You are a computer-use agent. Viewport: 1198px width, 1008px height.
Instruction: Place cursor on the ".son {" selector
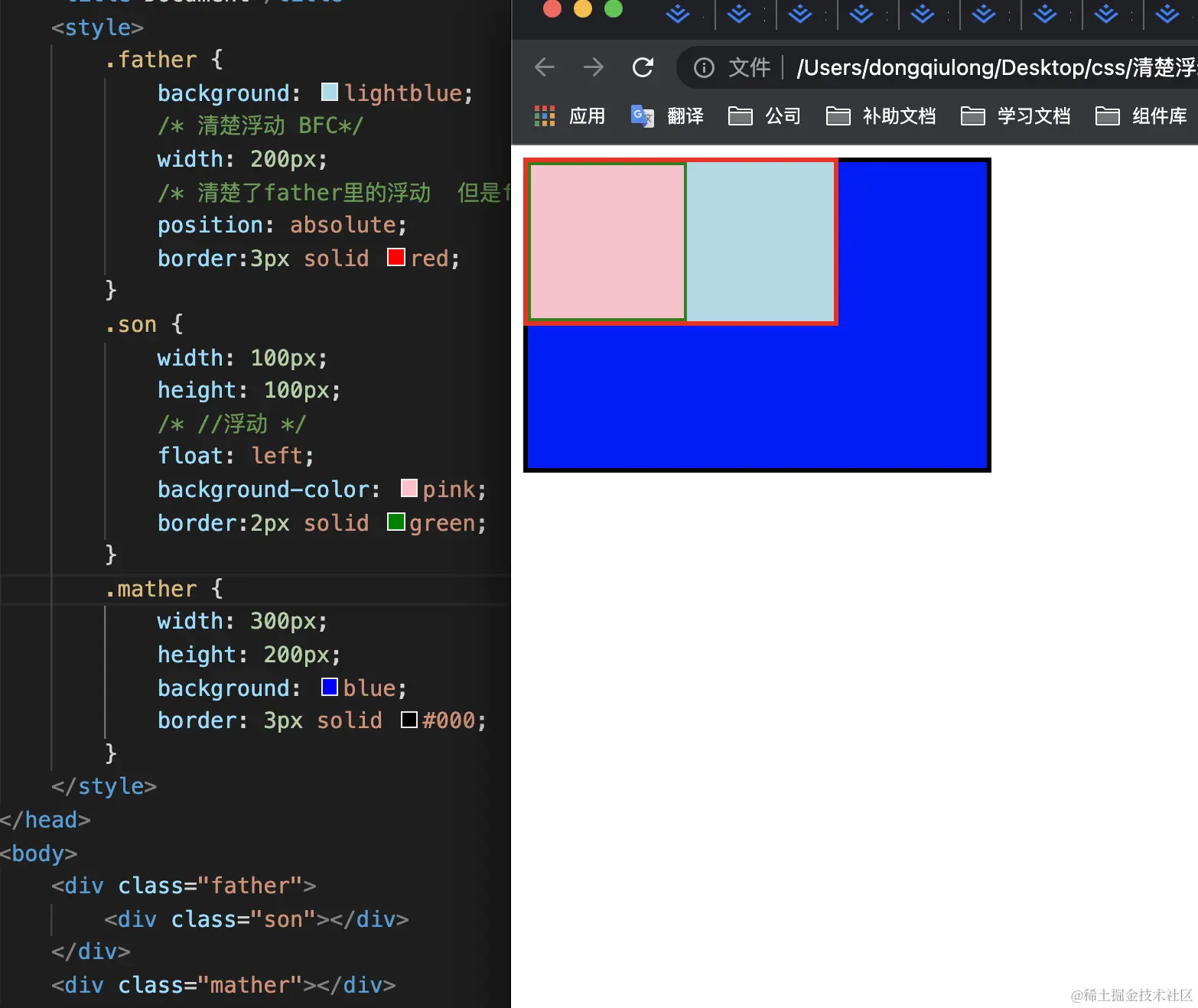point(144,324)
